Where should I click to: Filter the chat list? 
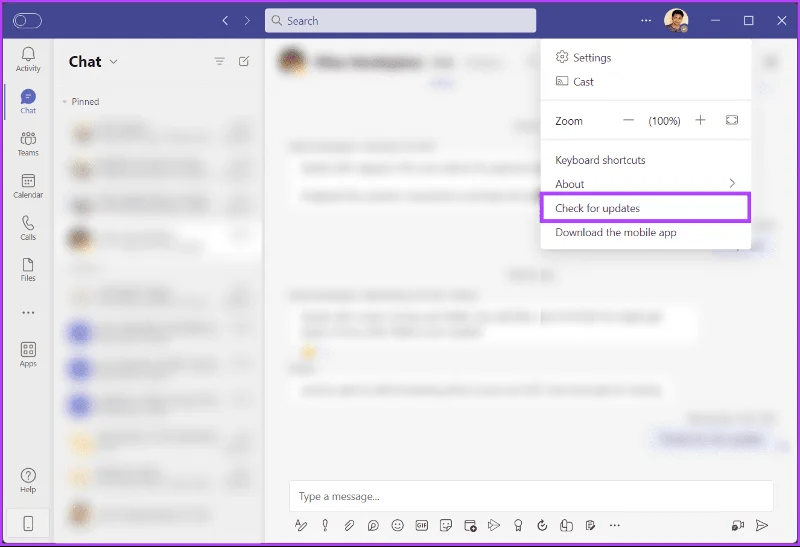coord(219,62)
